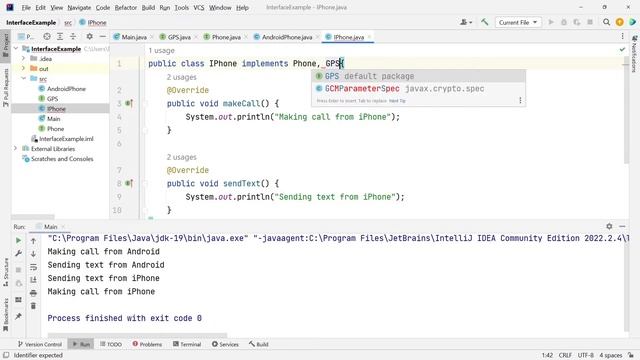
Task: Click Down the stack trace arrow
Action: [33, 253]
